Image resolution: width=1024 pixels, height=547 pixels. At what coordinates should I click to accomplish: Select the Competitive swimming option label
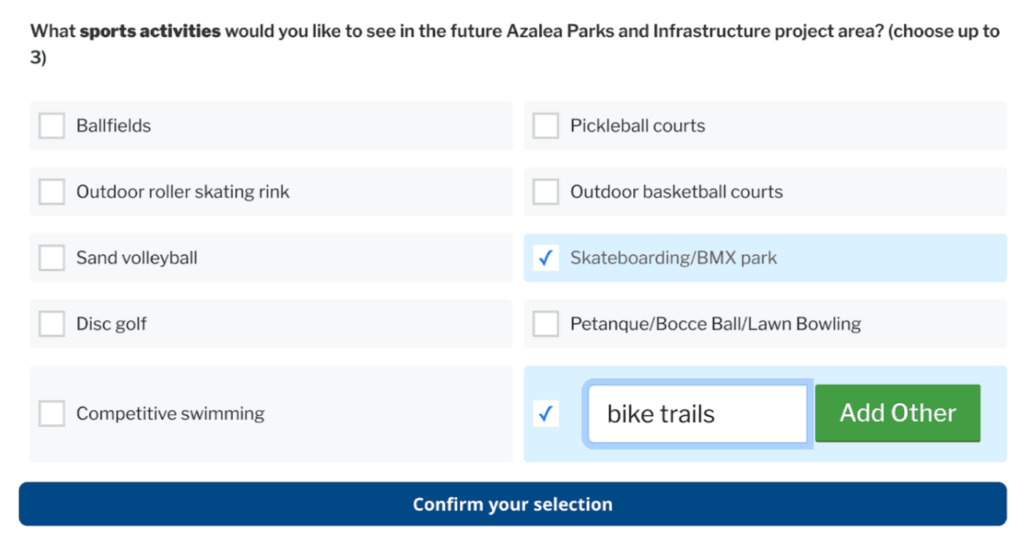point(170,413)
